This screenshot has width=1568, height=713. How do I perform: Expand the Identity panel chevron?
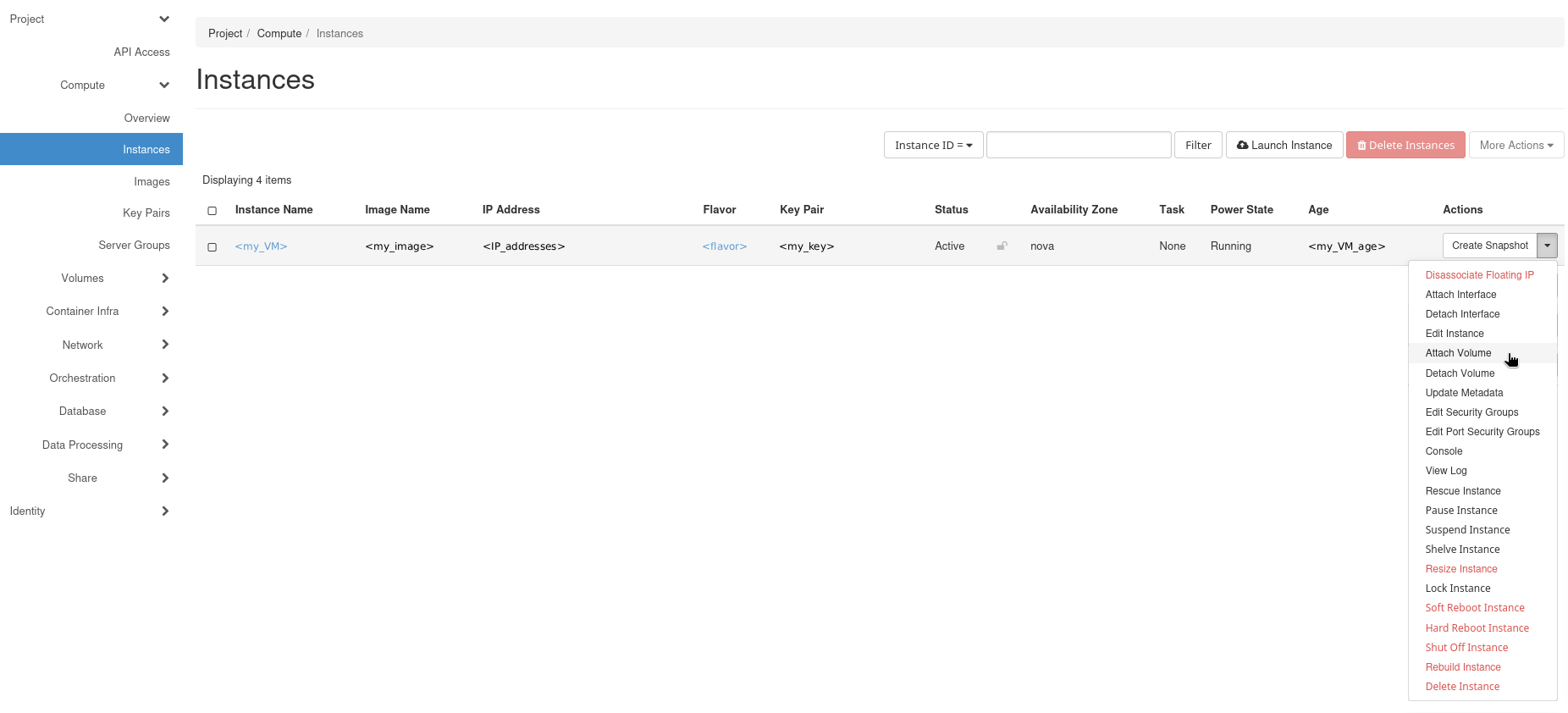click(x=165, y=511)
